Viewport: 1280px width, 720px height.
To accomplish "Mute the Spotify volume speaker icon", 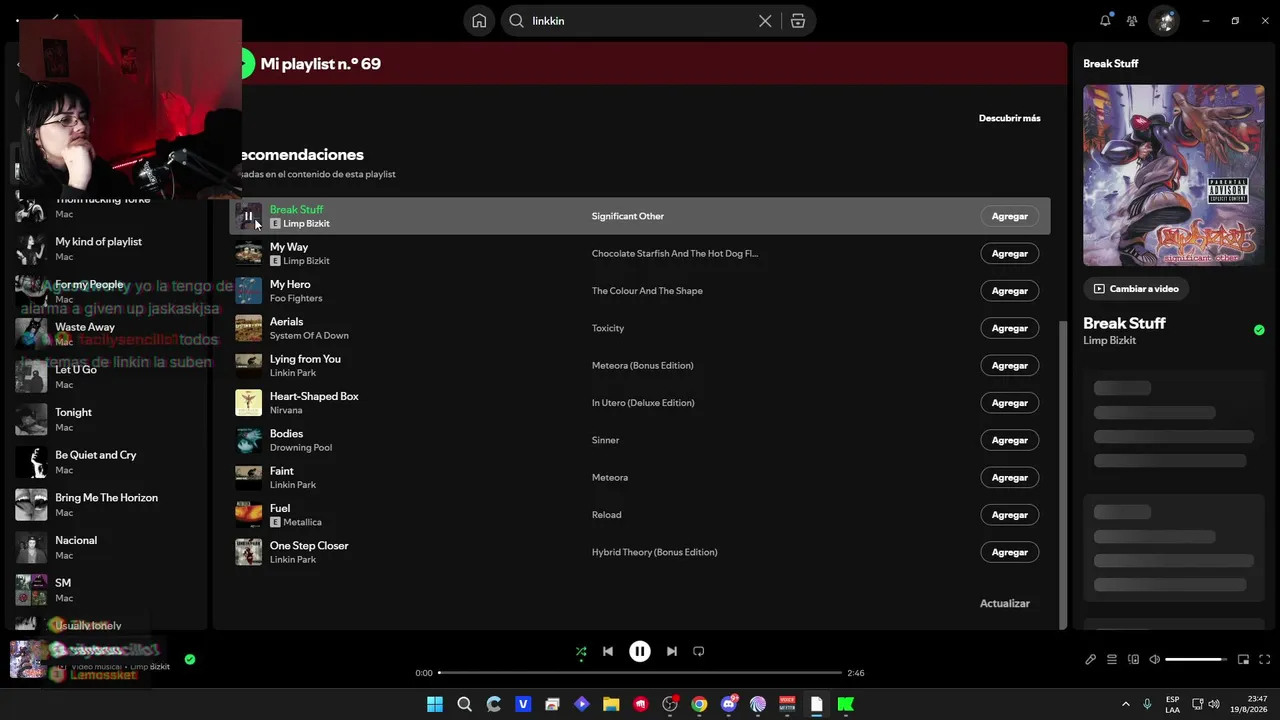I will coord(1154,659).
